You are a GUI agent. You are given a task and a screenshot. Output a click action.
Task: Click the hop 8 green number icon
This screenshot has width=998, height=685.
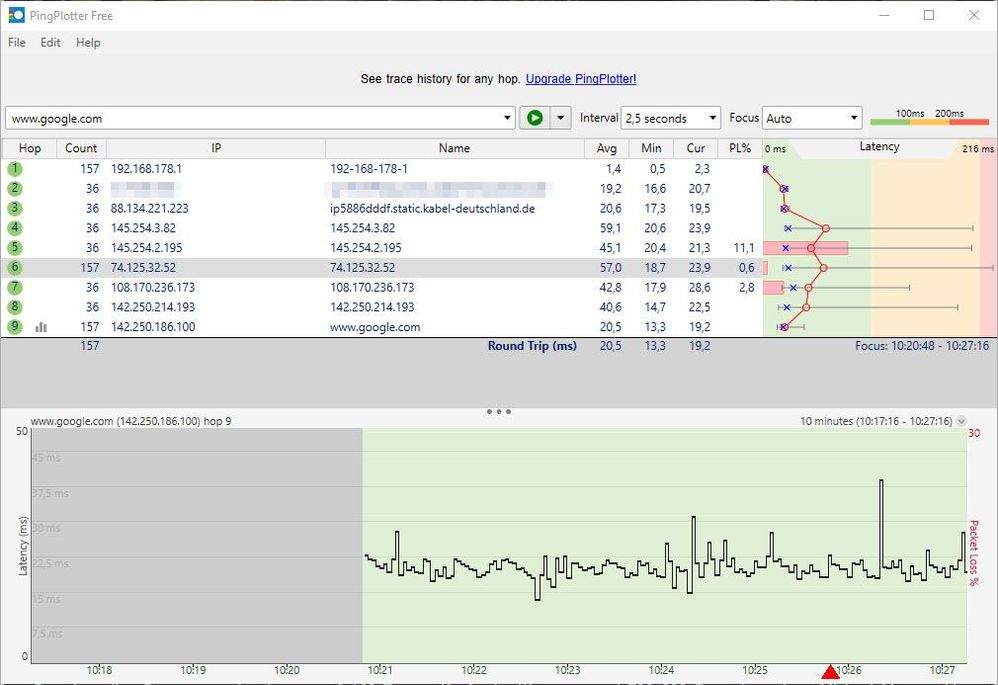click(x=15, y=307)
